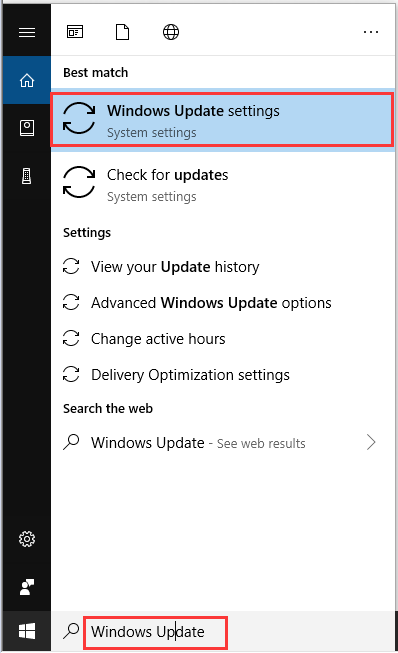Image resolution: width=398 pixels, height=653 pixels.
Task: Click the sync icon beside Check for updates
Action: (79, 182)
